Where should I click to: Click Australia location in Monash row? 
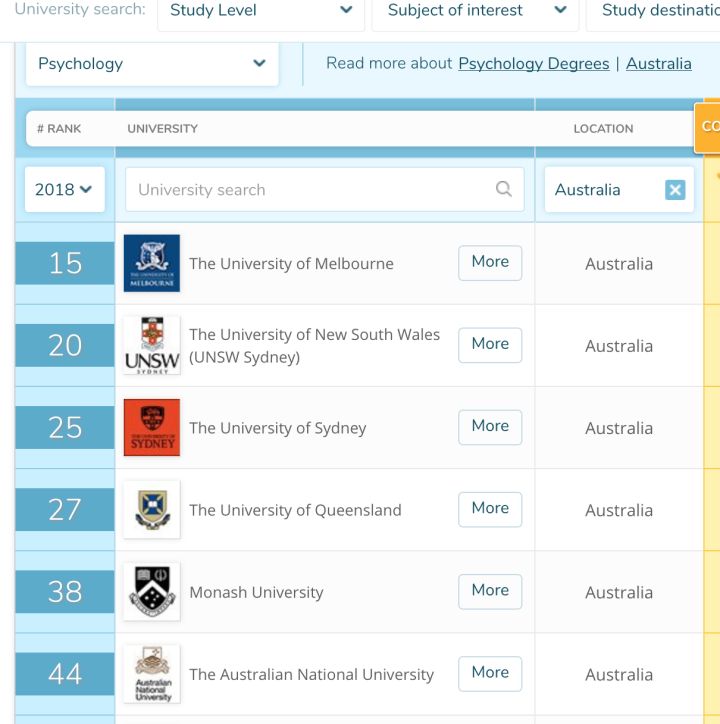619,592
